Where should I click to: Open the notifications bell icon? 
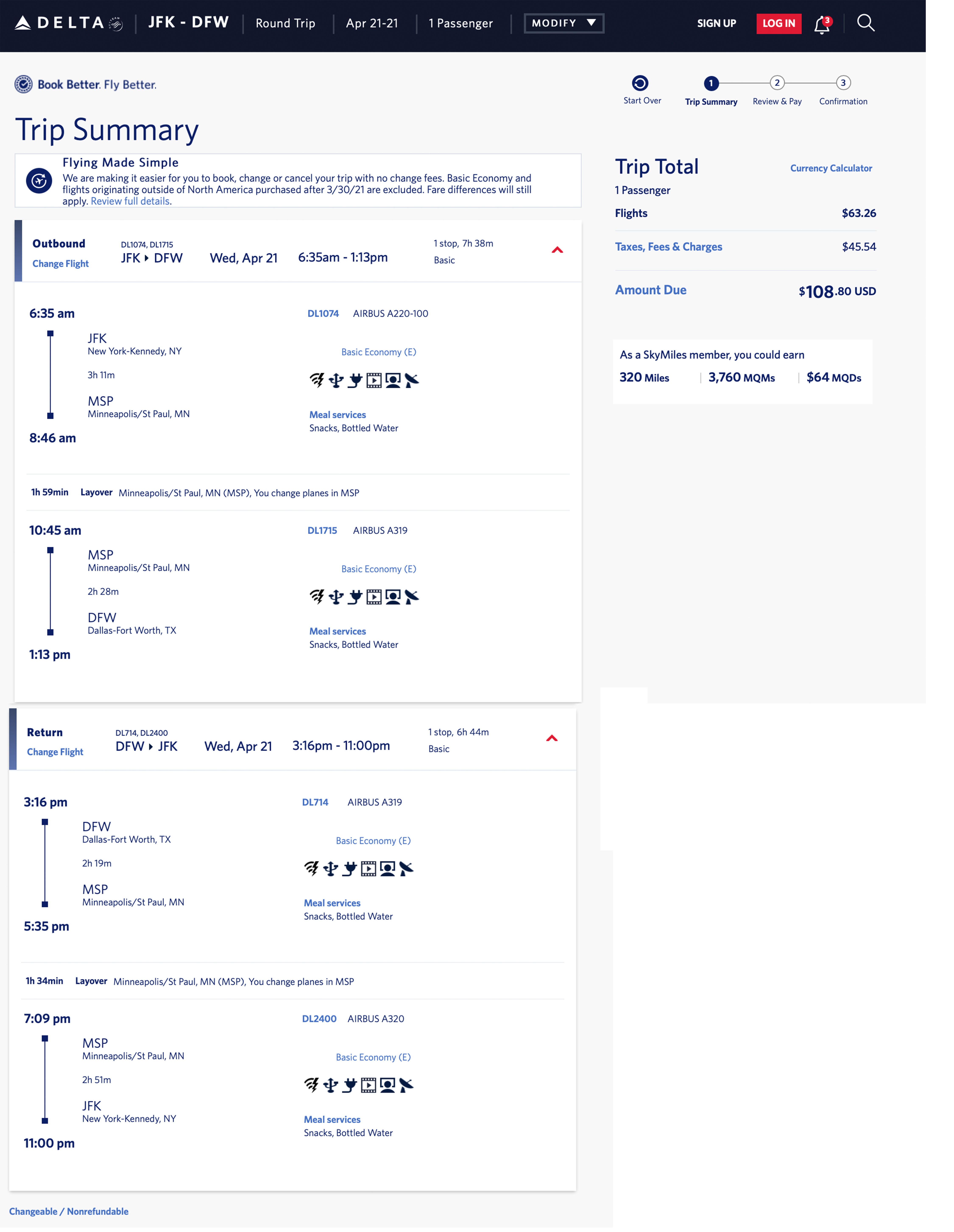pyautogui.click(x=821, y=24)
